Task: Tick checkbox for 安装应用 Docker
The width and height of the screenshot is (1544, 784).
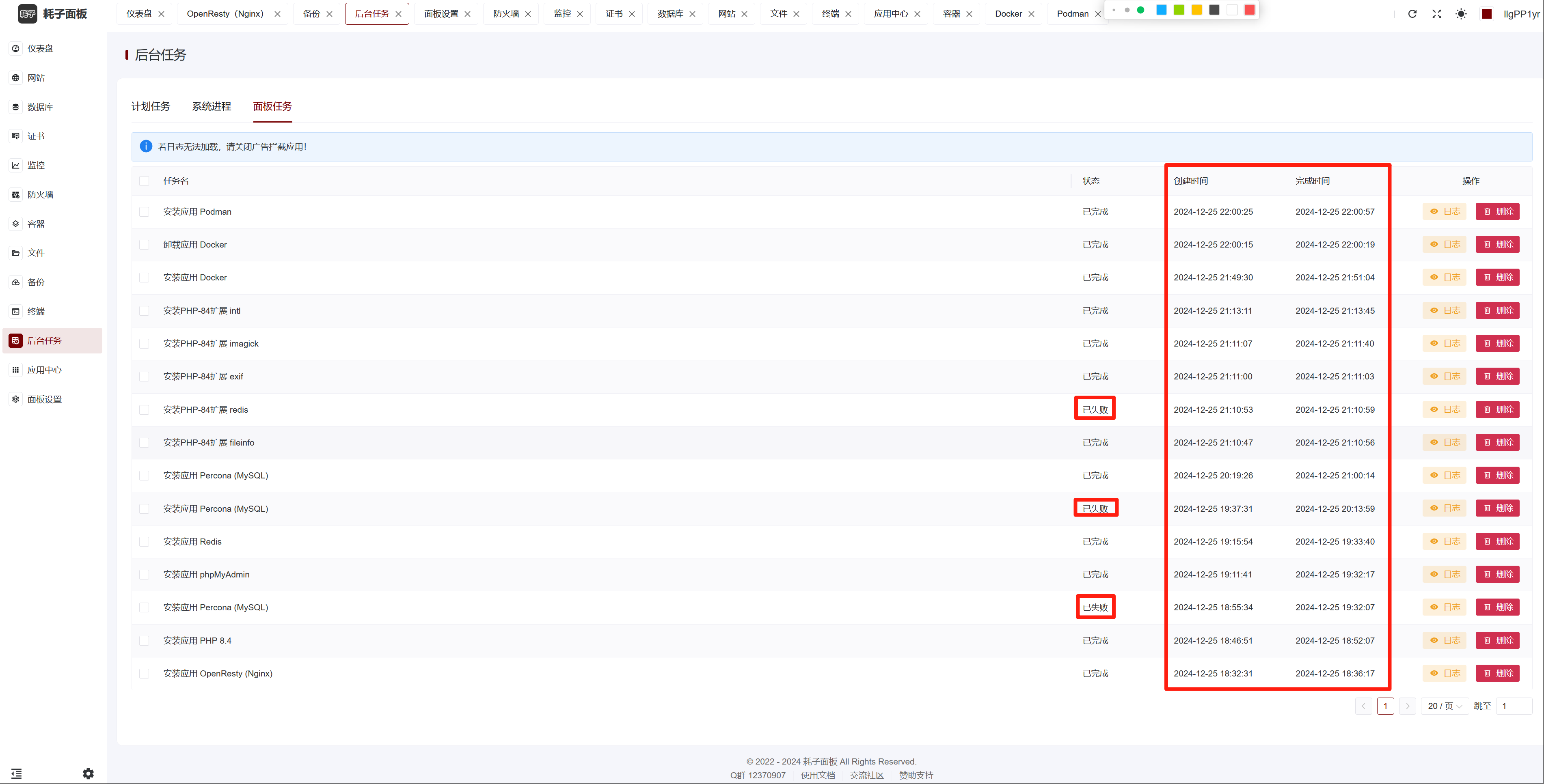Action: click(145, 278)
